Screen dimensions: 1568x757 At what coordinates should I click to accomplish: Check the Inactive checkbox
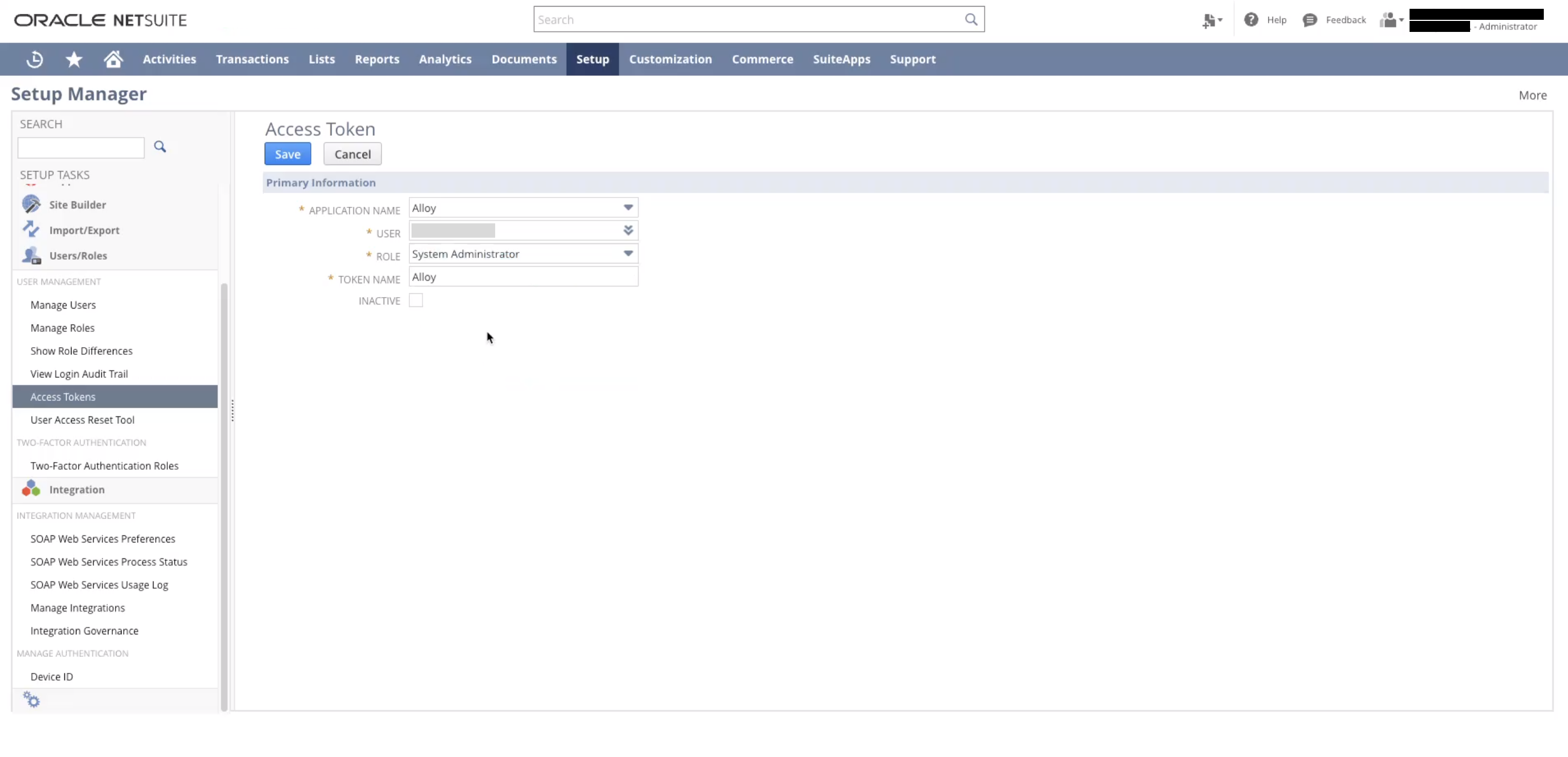[416, 300]
